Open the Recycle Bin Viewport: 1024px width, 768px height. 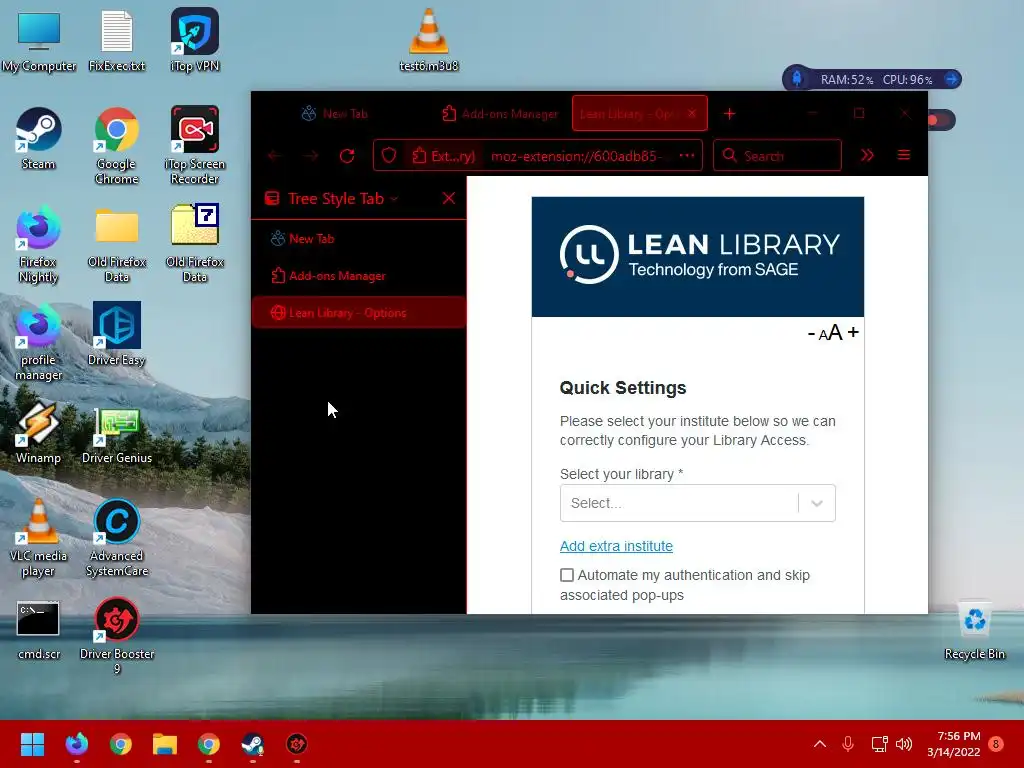click(x=974, y=630)
